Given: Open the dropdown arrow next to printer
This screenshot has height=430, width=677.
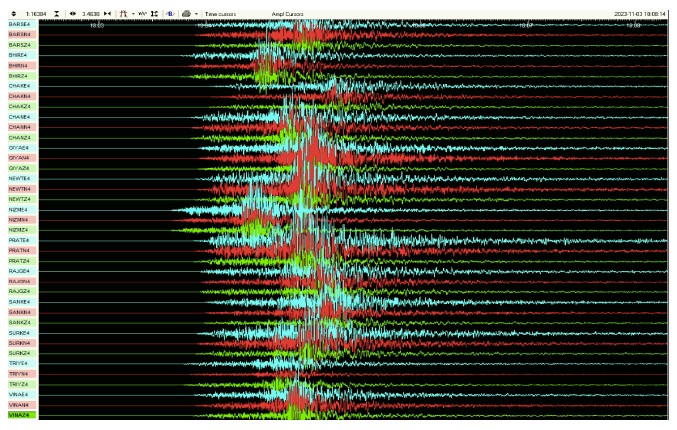Looking at the screenshot, I should pos(196,14).
